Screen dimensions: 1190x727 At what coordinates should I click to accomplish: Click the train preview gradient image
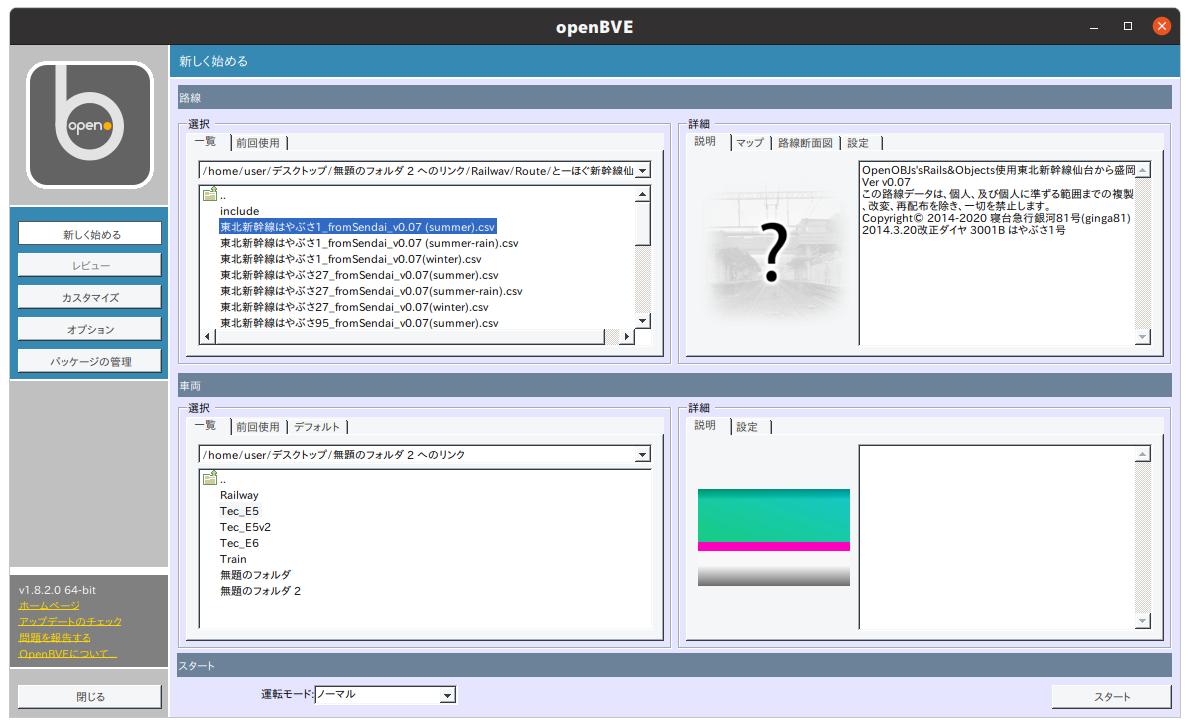773,537
